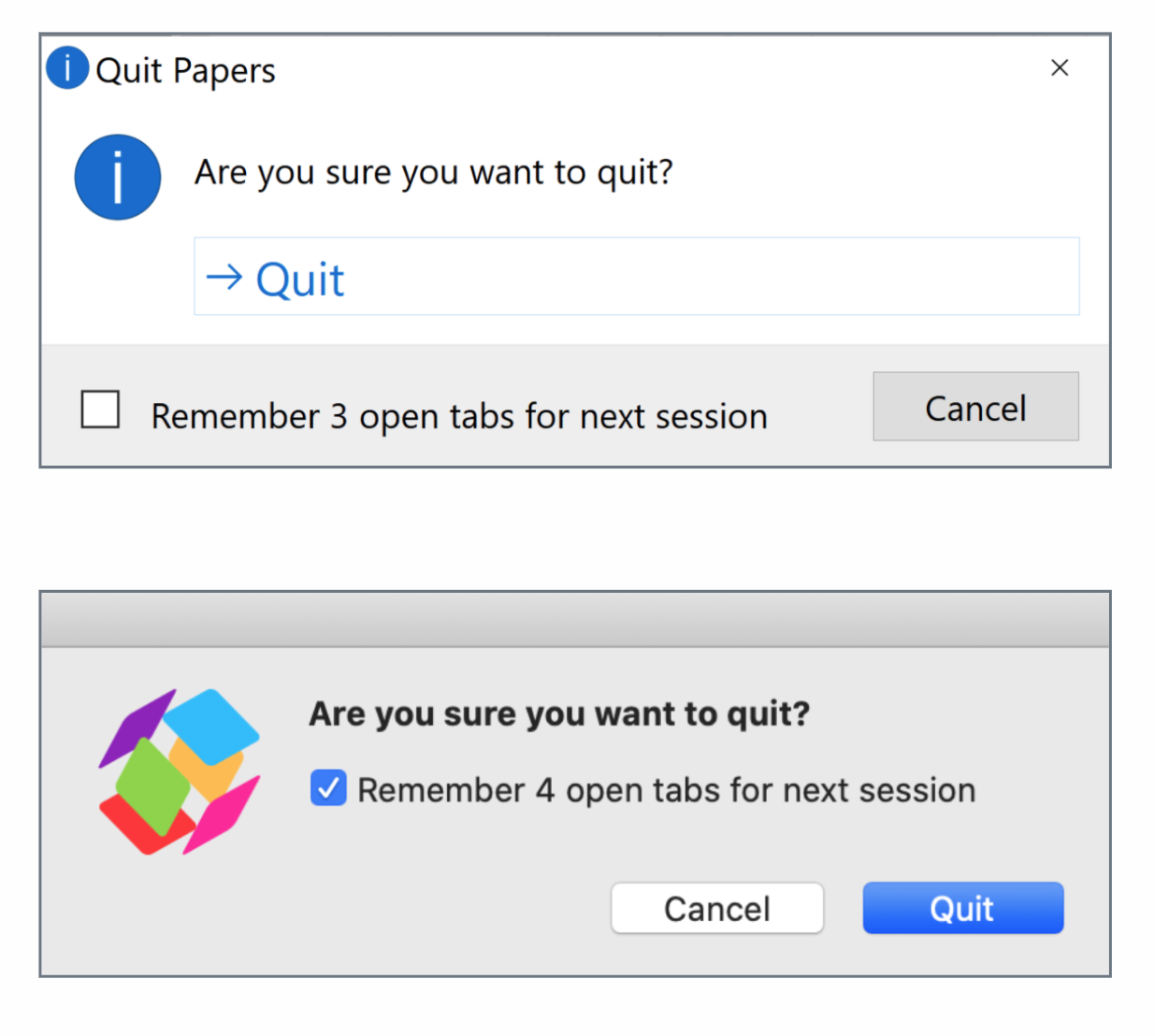1154x1036 pixels.
Task: Click the arrow icon beside the Quit link
Action: [x=224, y=277]
